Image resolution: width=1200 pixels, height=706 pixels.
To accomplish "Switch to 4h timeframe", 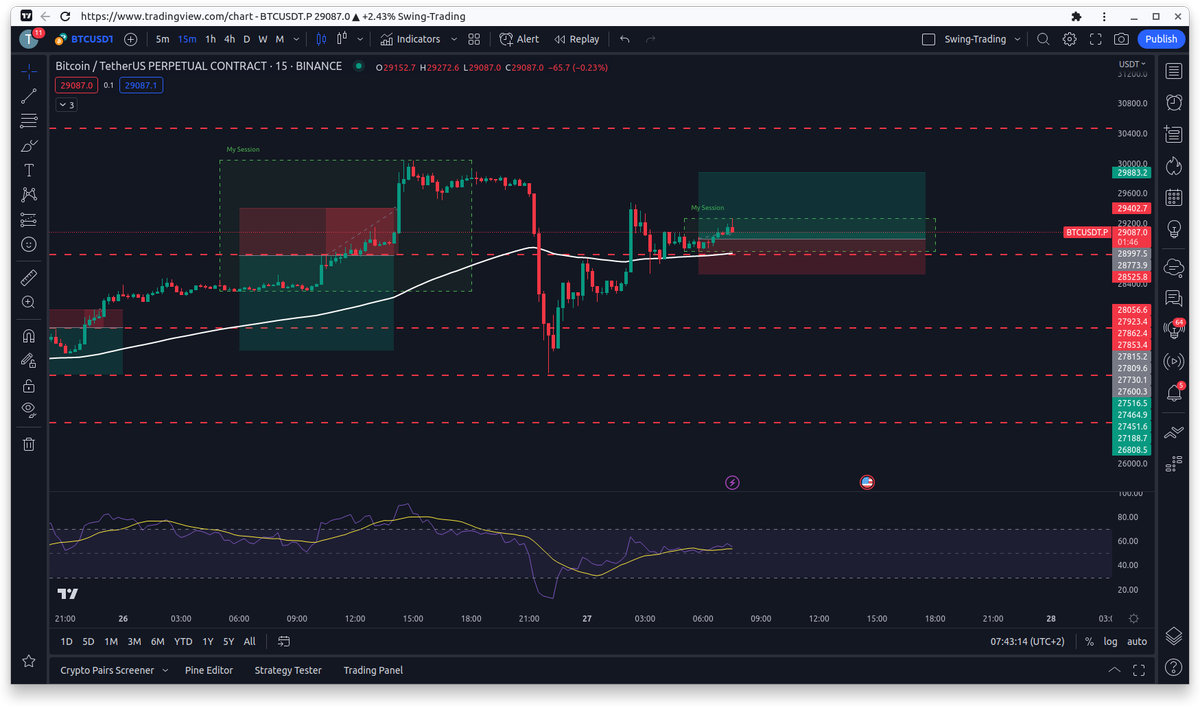I will click(x=230, y=39).
